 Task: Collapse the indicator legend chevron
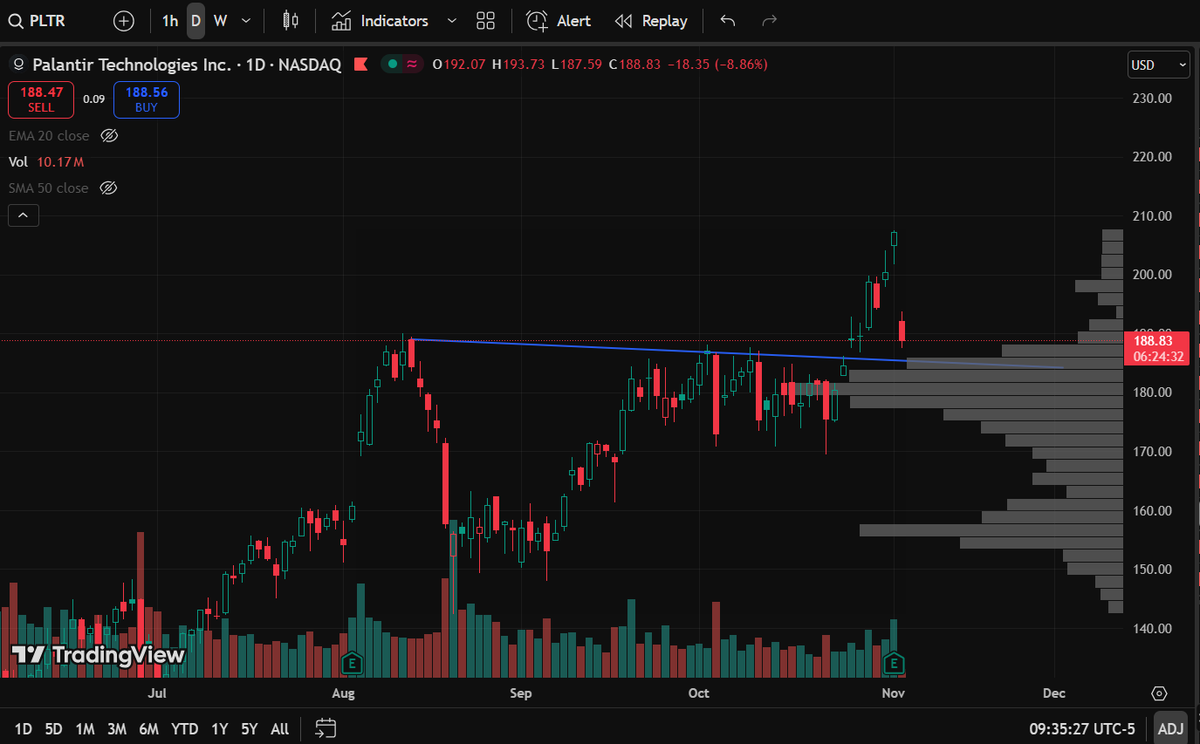23,215
